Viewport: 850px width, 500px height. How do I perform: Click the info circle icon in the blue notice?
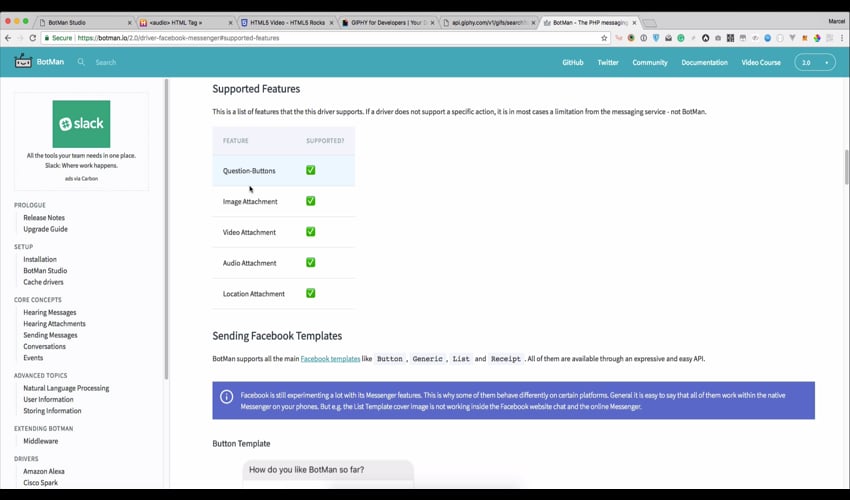pyautogui.click(x=227, y=396)
